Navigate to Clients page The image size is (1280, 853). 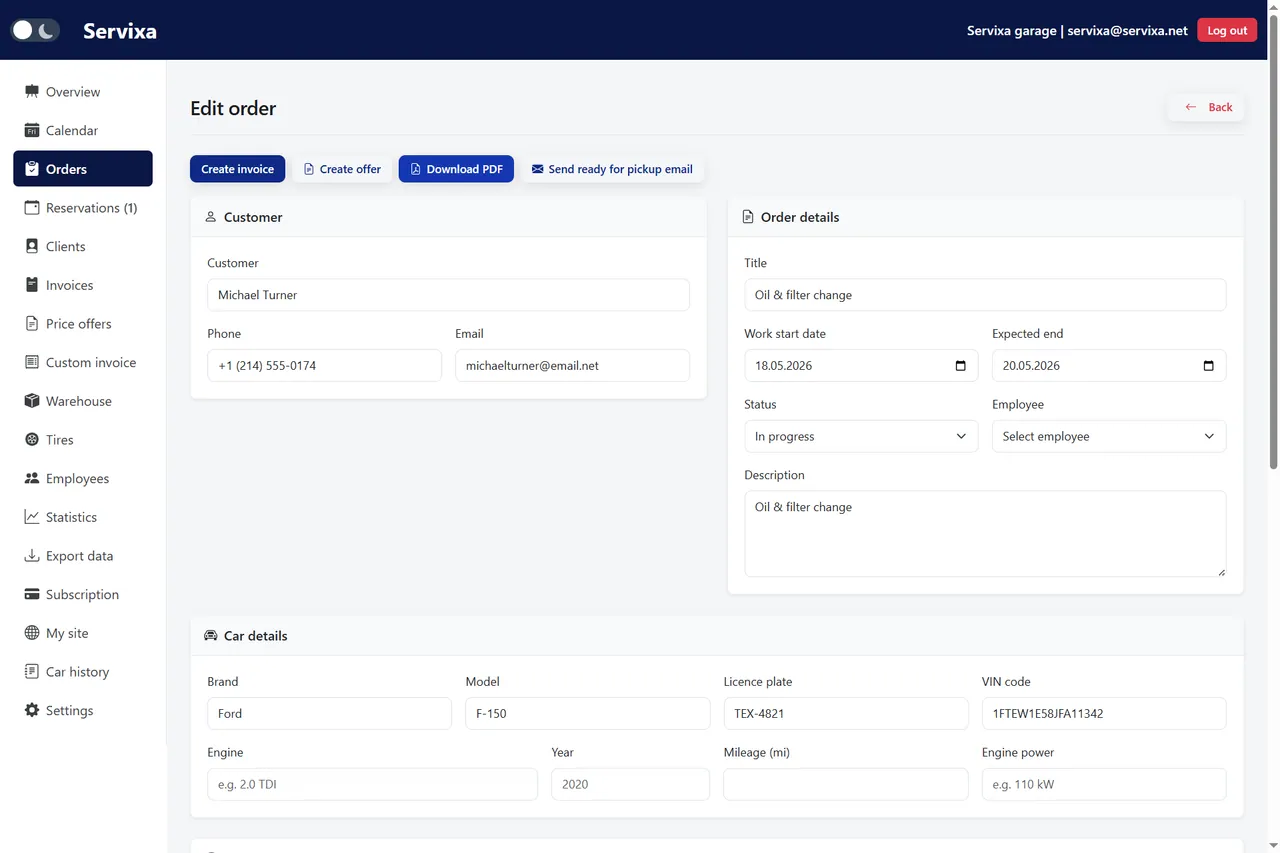point(83,246)
